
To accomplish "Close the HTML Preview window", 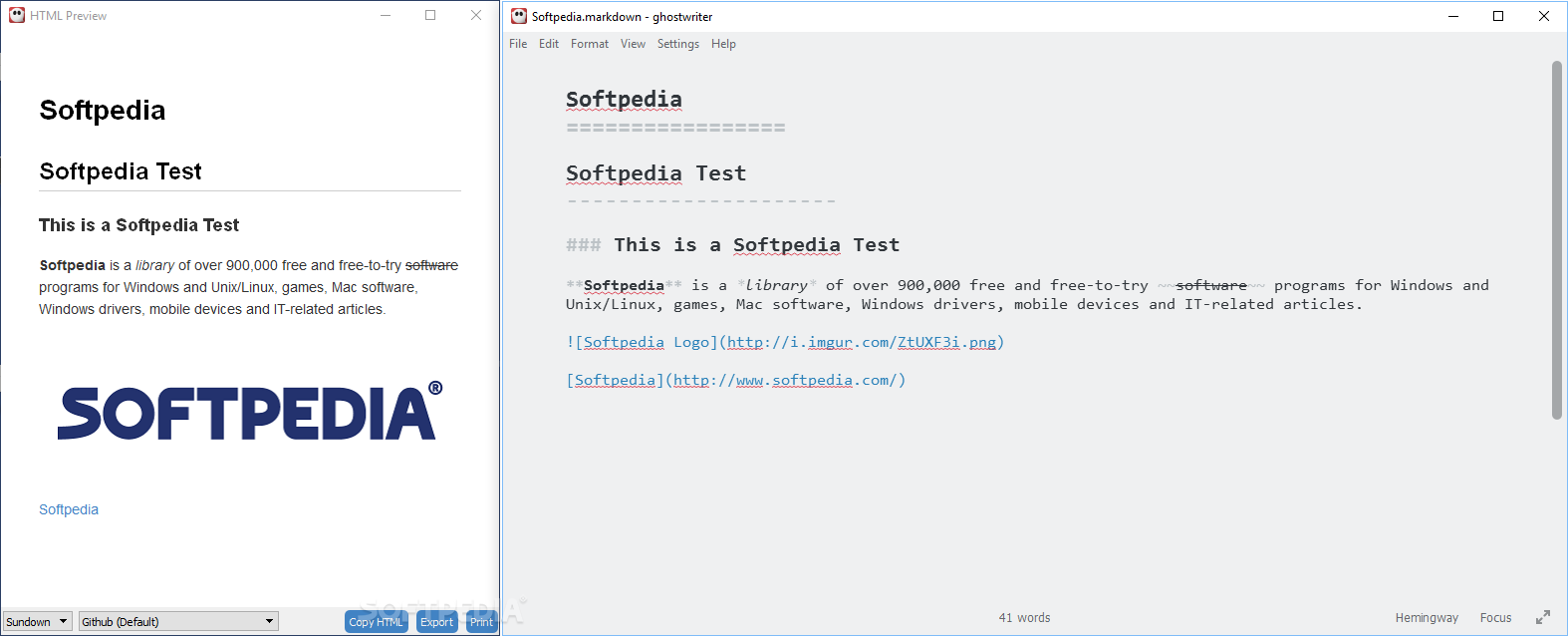I will coord(476,15).
